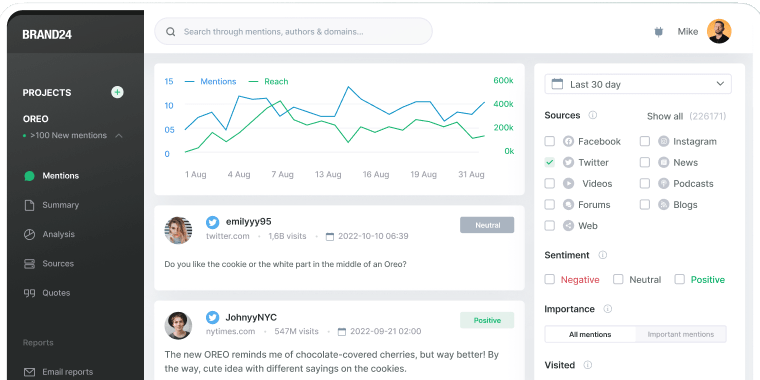
Task: Open Mike's profile avatar
Action: tap(719, 32)
